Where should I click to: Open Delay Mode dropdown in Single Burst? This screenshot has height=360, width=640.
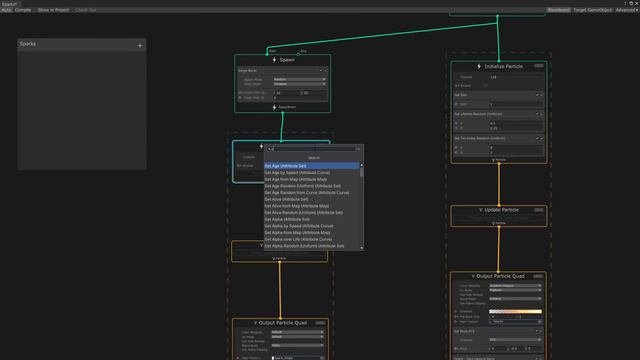[x=300, y=84]
